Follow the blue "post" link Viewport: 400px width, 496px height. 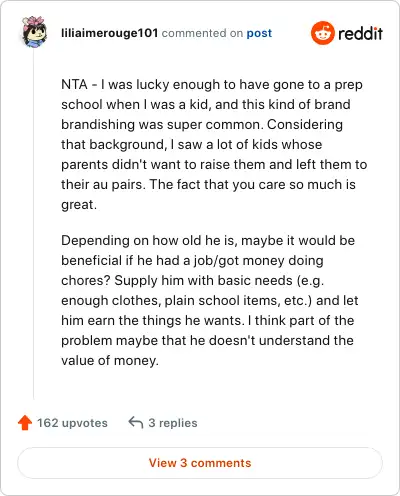coord(259,33)
